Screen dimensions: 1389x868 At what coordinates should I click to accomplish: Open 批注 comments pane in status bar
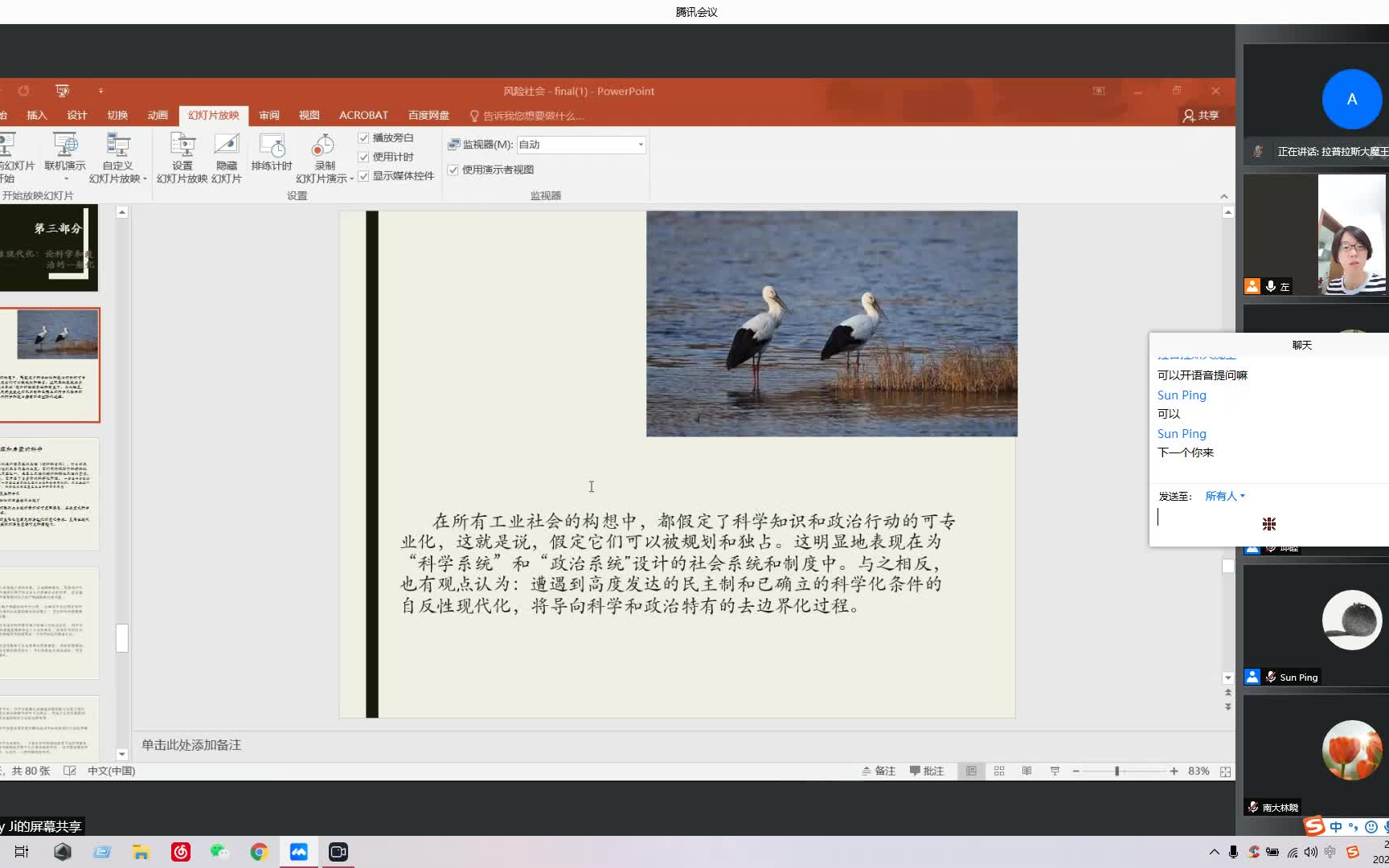point(927,771)
